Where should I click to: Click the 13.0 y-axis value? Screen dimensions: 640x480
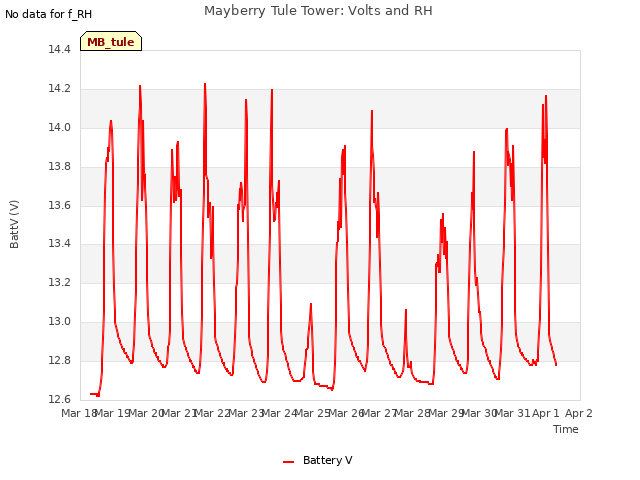(60, 321)
